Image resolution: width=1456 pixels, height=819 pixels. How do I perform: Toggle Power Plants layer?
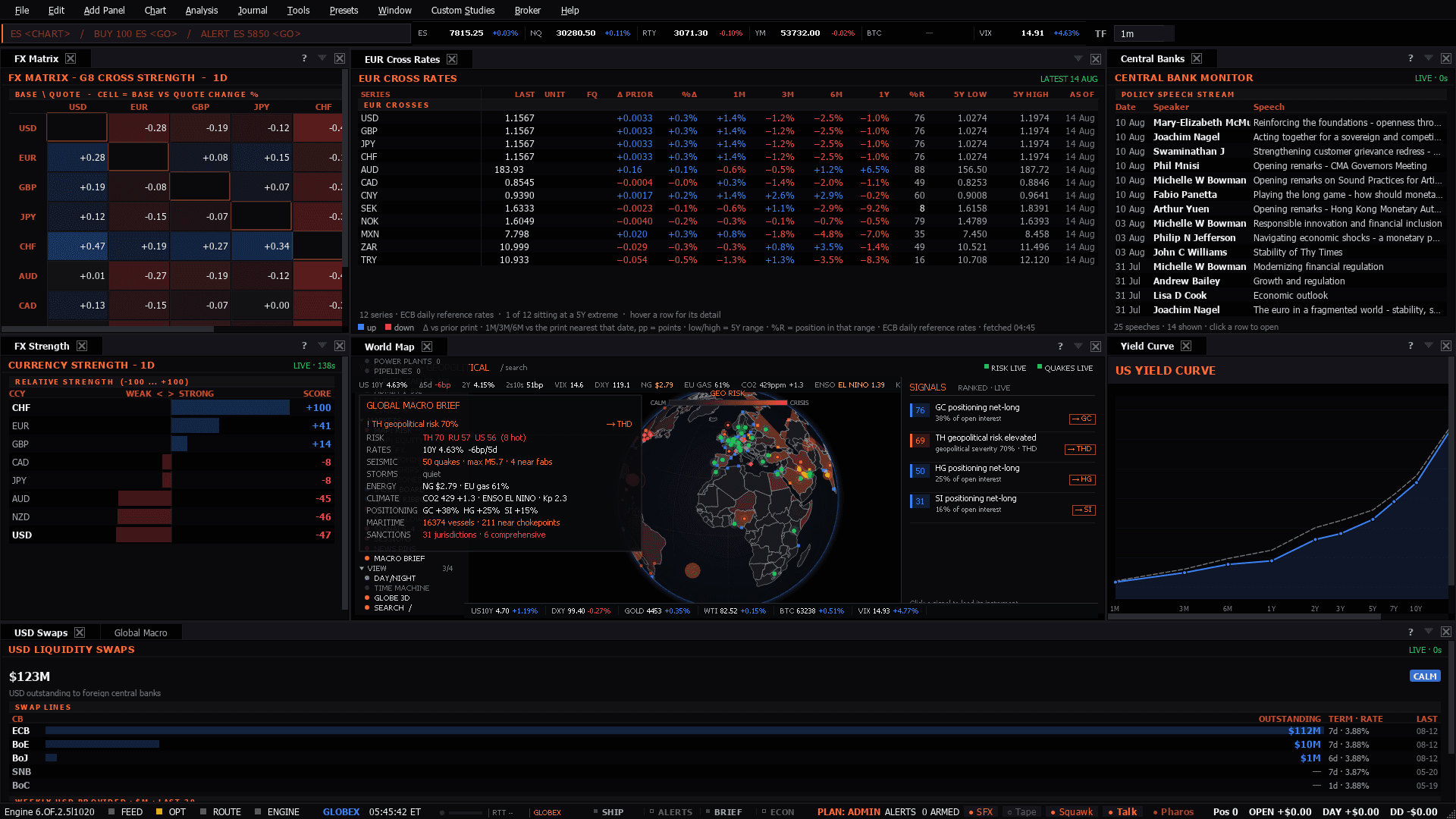402,361
